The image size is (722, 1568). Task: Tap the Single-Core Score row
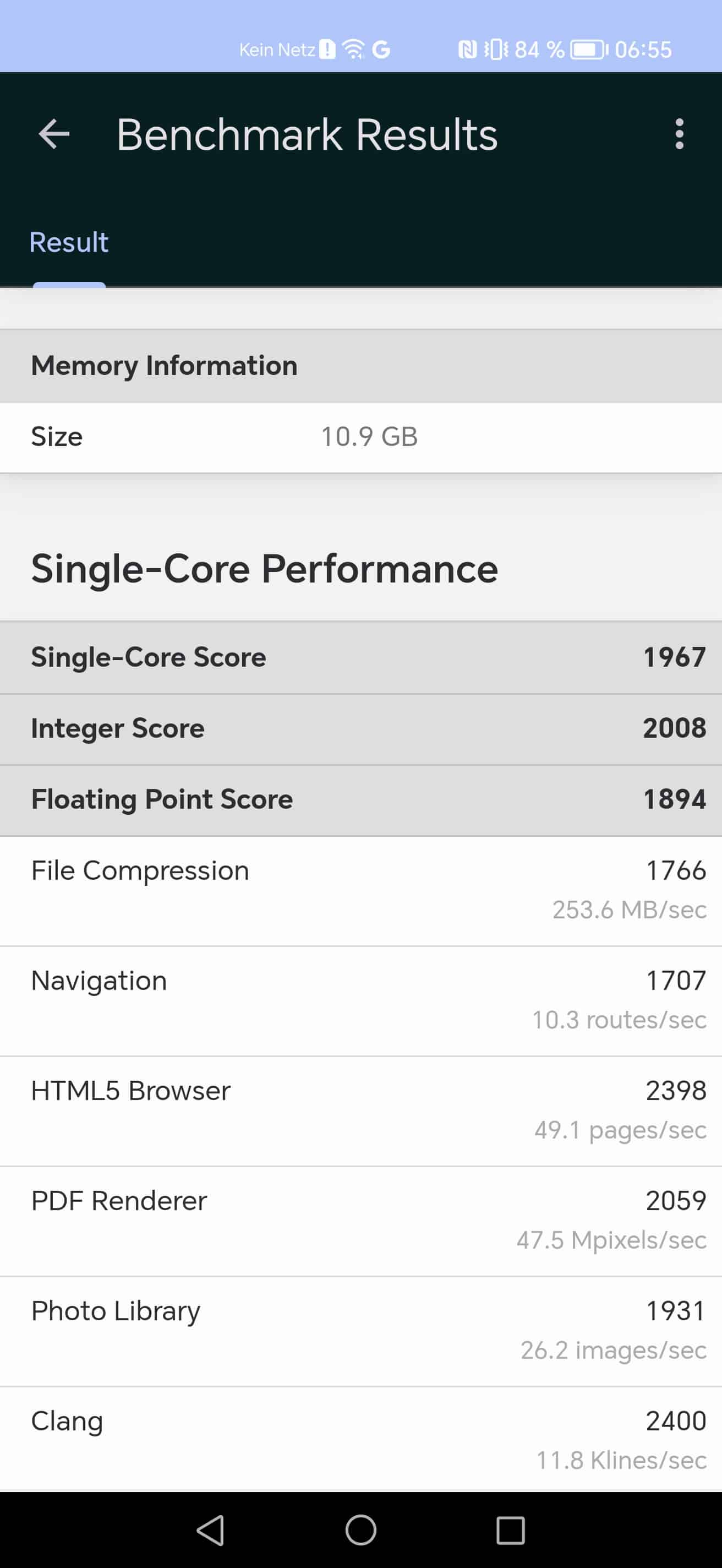point(360,657)
